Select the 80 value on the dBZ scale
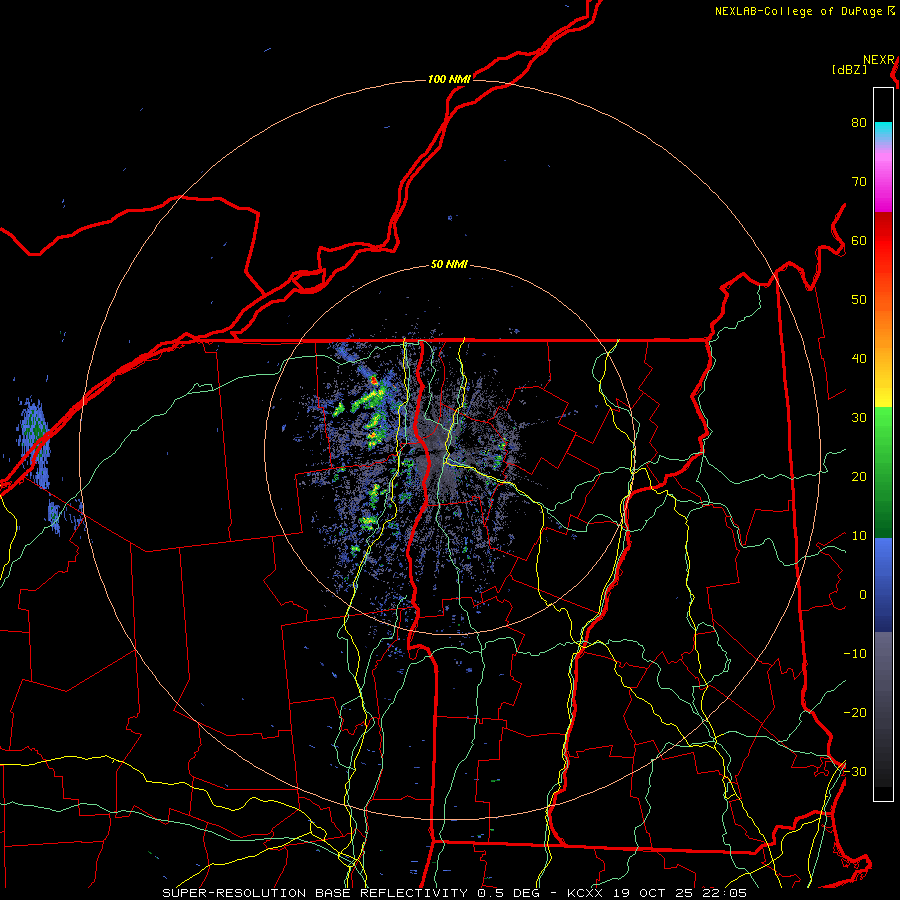The image size is (900, 900). (x=859, y=123)
